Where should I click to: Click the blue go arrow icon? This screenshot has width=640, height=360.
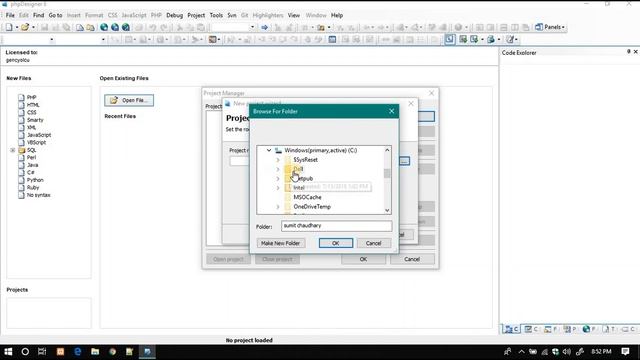(x=264, y=27)
